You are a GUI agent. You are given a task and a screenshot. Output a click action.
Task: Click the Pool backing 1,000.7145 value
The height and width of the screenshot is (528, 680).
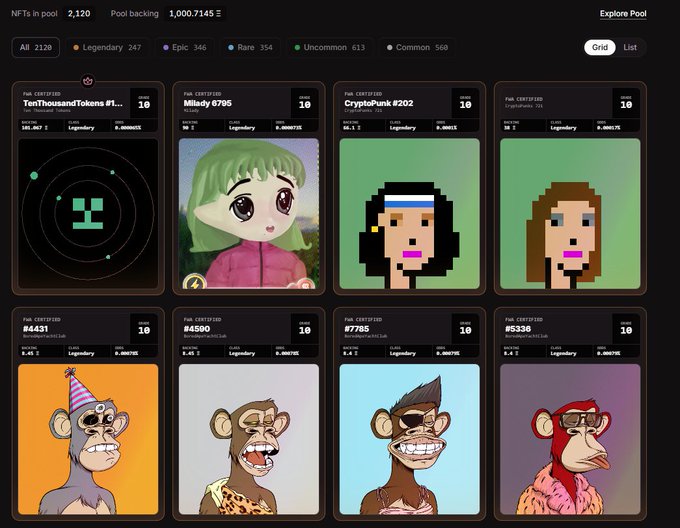pyautogui.click(x=195, y=13)
